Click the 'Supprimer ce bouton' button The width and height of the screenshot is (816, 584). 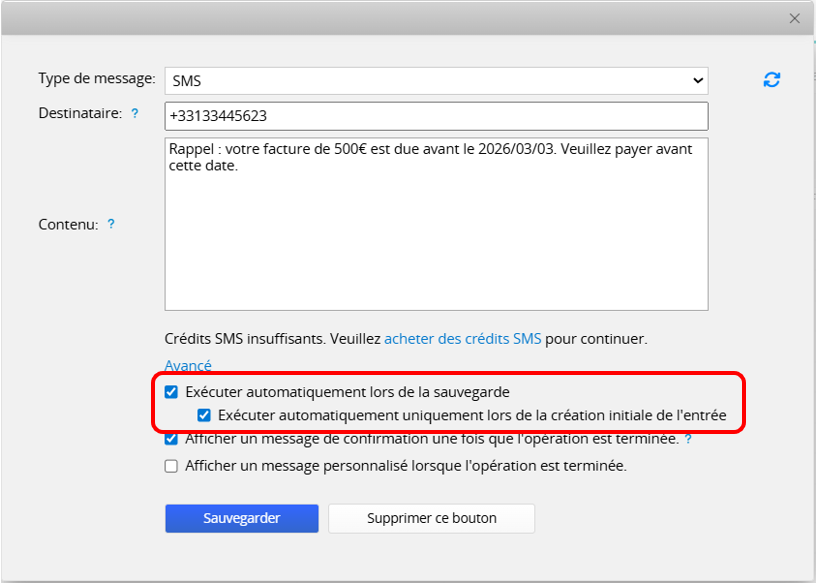431,518
